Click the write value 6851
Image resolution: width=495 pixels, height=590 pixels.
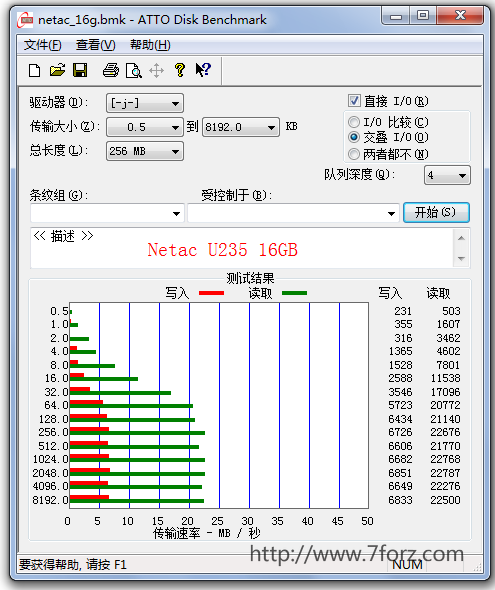click(400, 473)
